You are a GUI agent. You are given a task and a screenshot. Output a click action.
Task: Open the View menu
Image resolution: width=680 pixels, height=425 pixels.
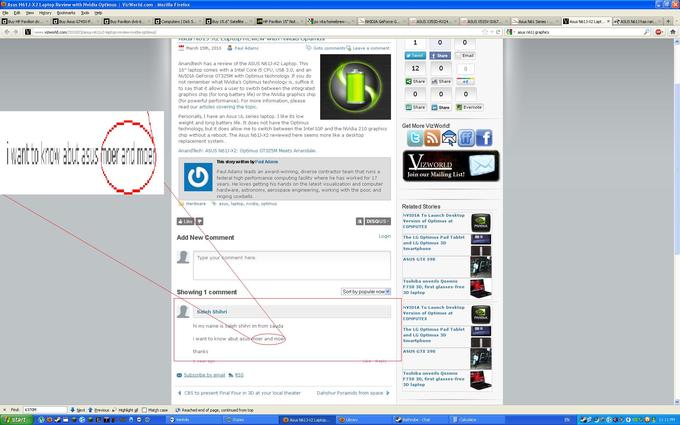pyautogui.click(x=29, y=13)
